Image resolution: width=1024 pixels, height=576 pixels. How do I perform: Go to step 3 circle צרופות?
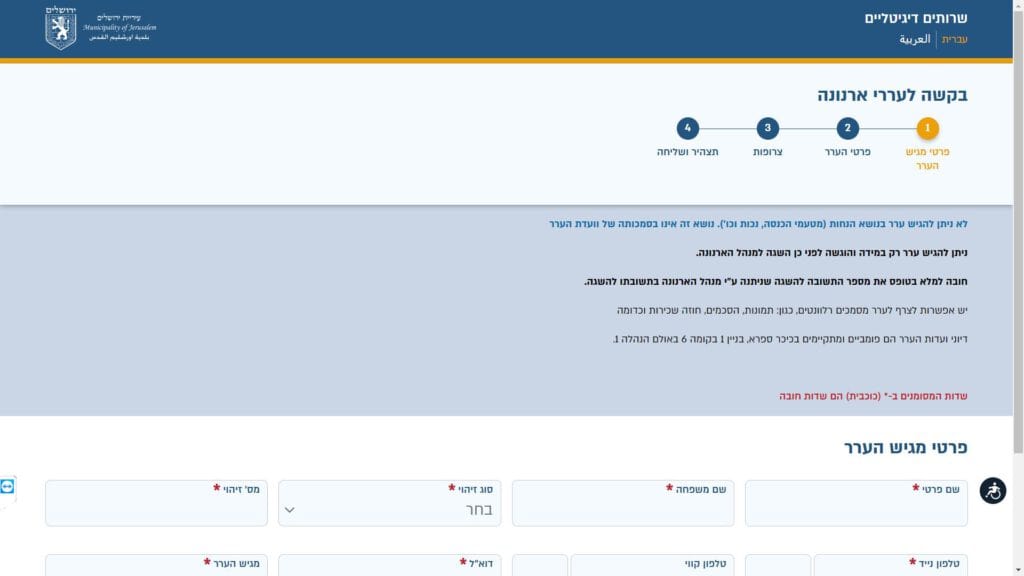[x=767, y=128]
